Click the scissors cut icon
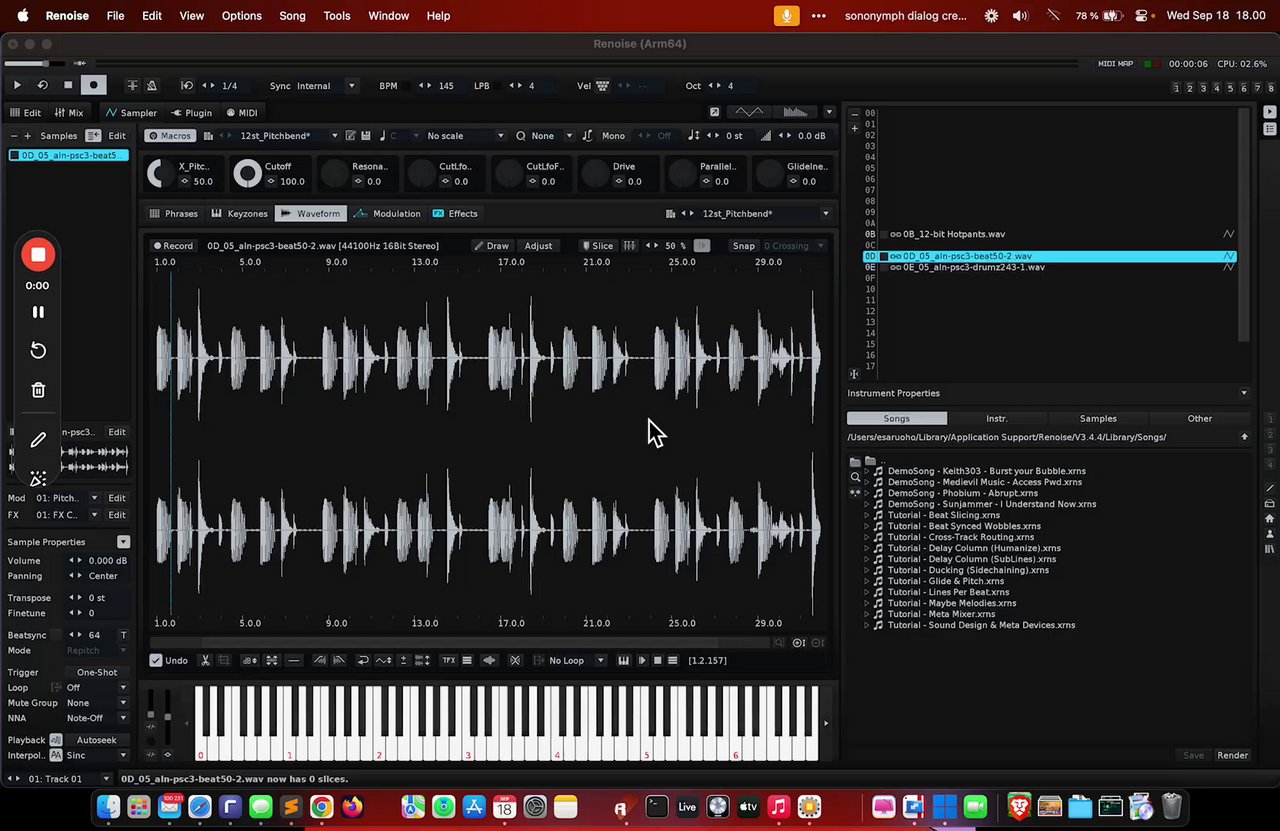The image size is (1280, 831). pyautogui.click(x=205, y=661)
